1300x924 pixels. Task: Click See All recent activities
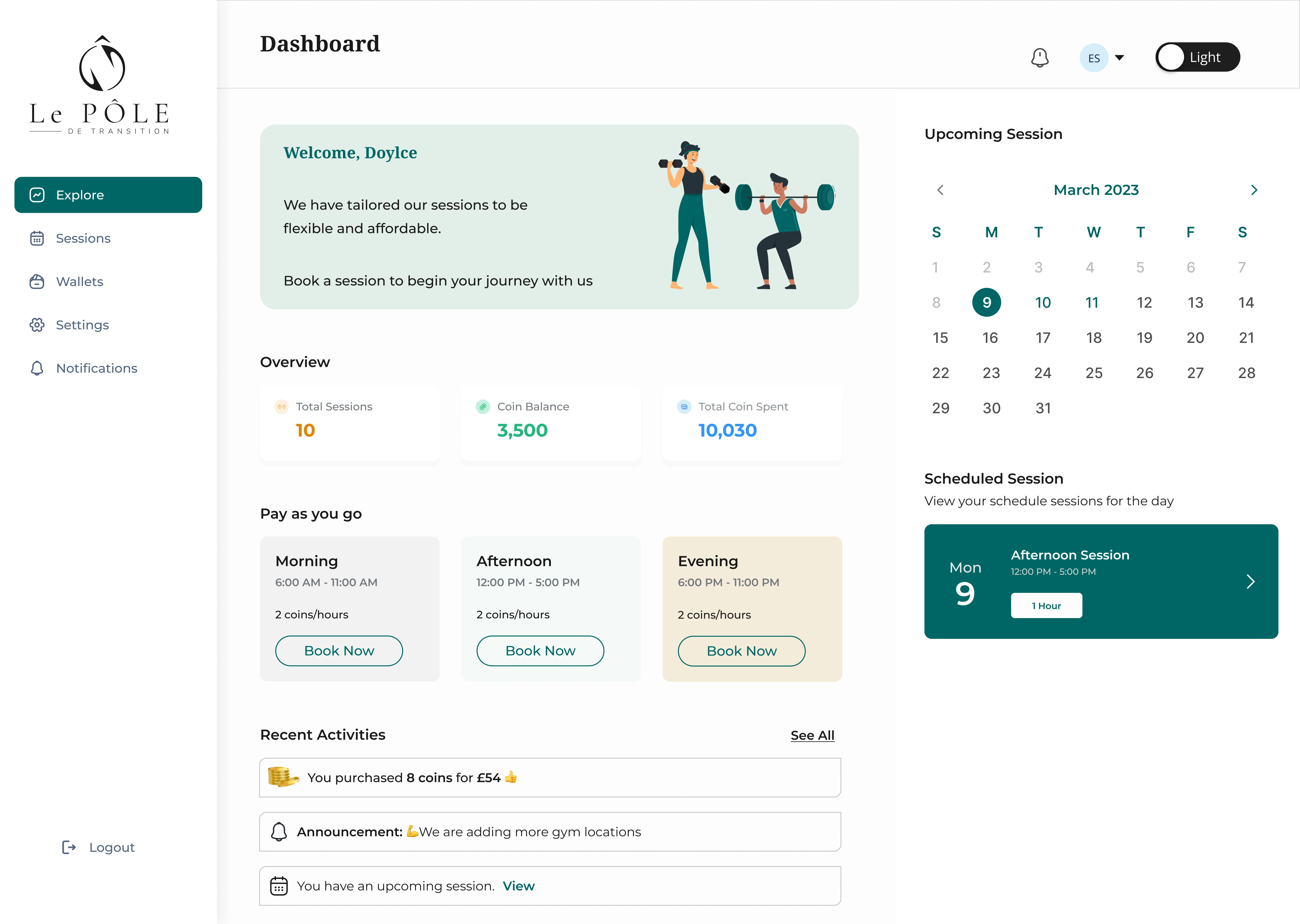click(812, 736)
